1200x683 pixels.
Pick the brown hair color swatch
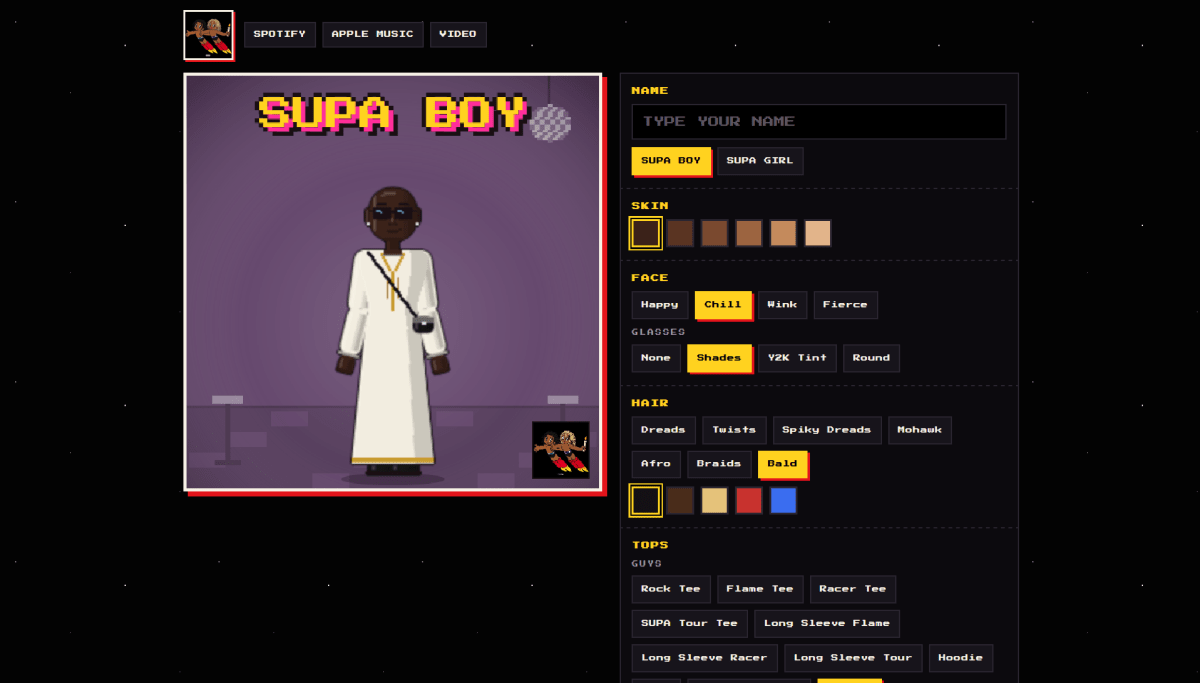coord(680,500)
